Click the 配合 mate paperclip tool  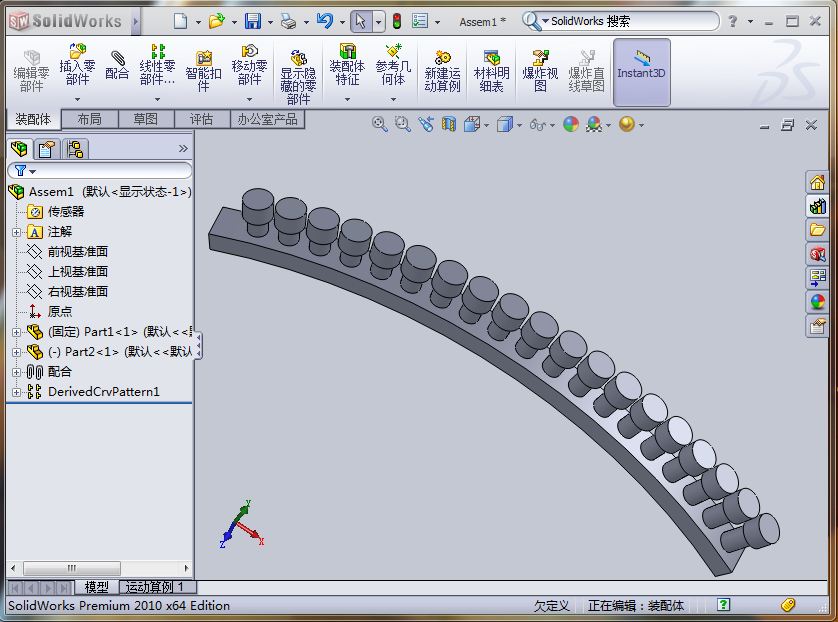click(117, 65)
